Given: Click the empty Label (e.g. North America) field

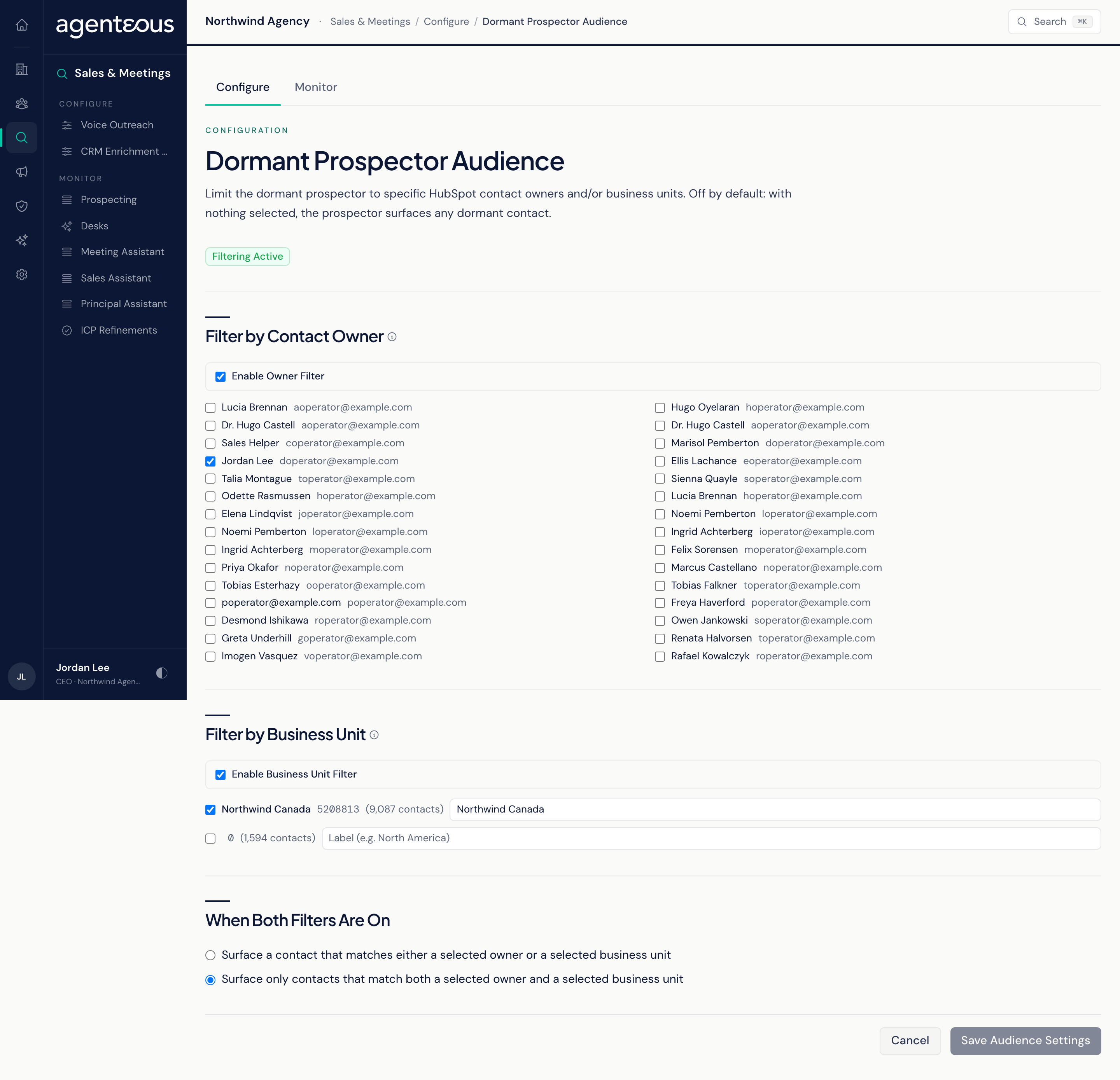Looking at the screenshot, I should pos(711,839).
